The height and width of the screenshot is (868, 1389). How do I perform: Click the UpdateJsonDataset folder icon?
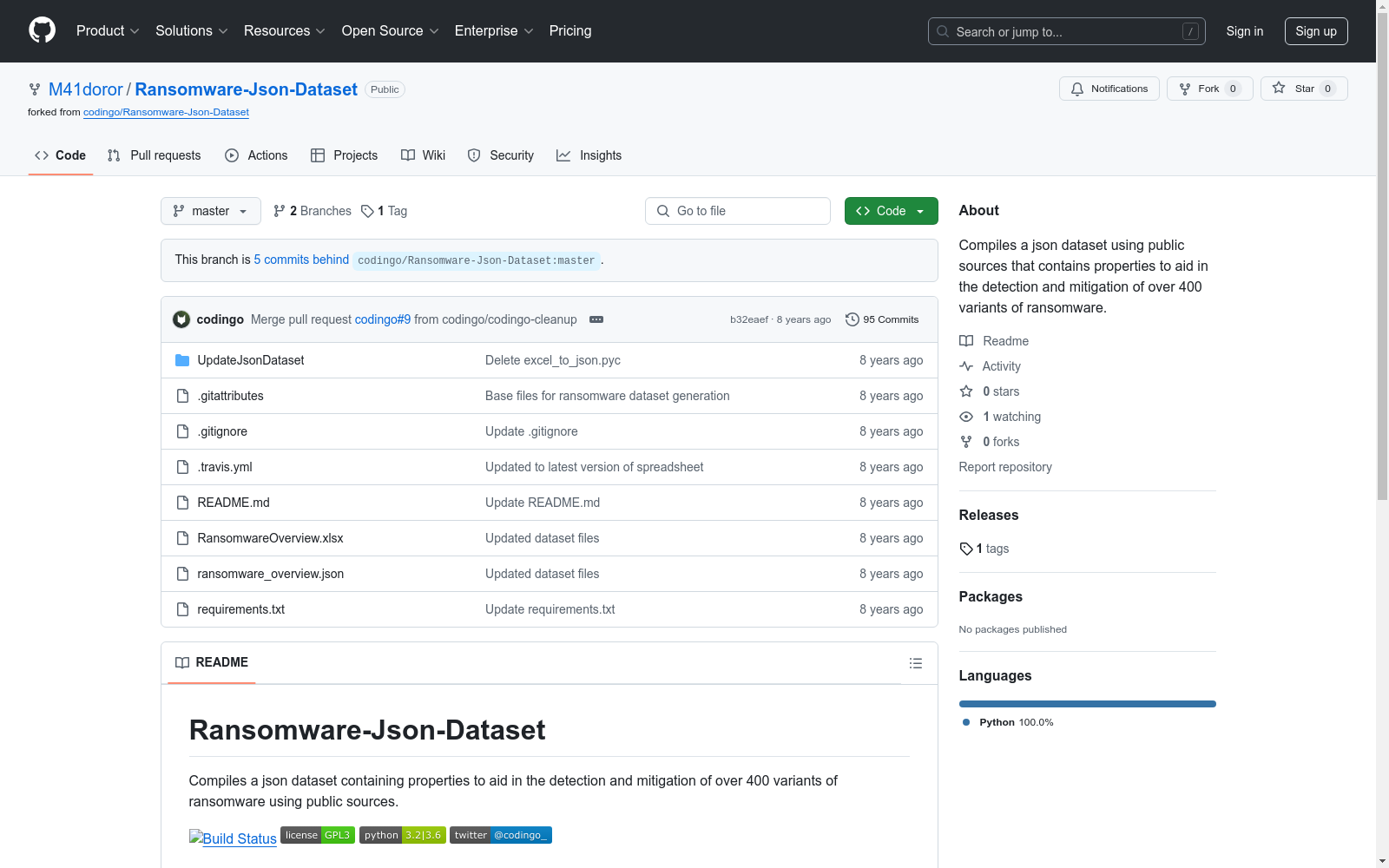[182, 360]
